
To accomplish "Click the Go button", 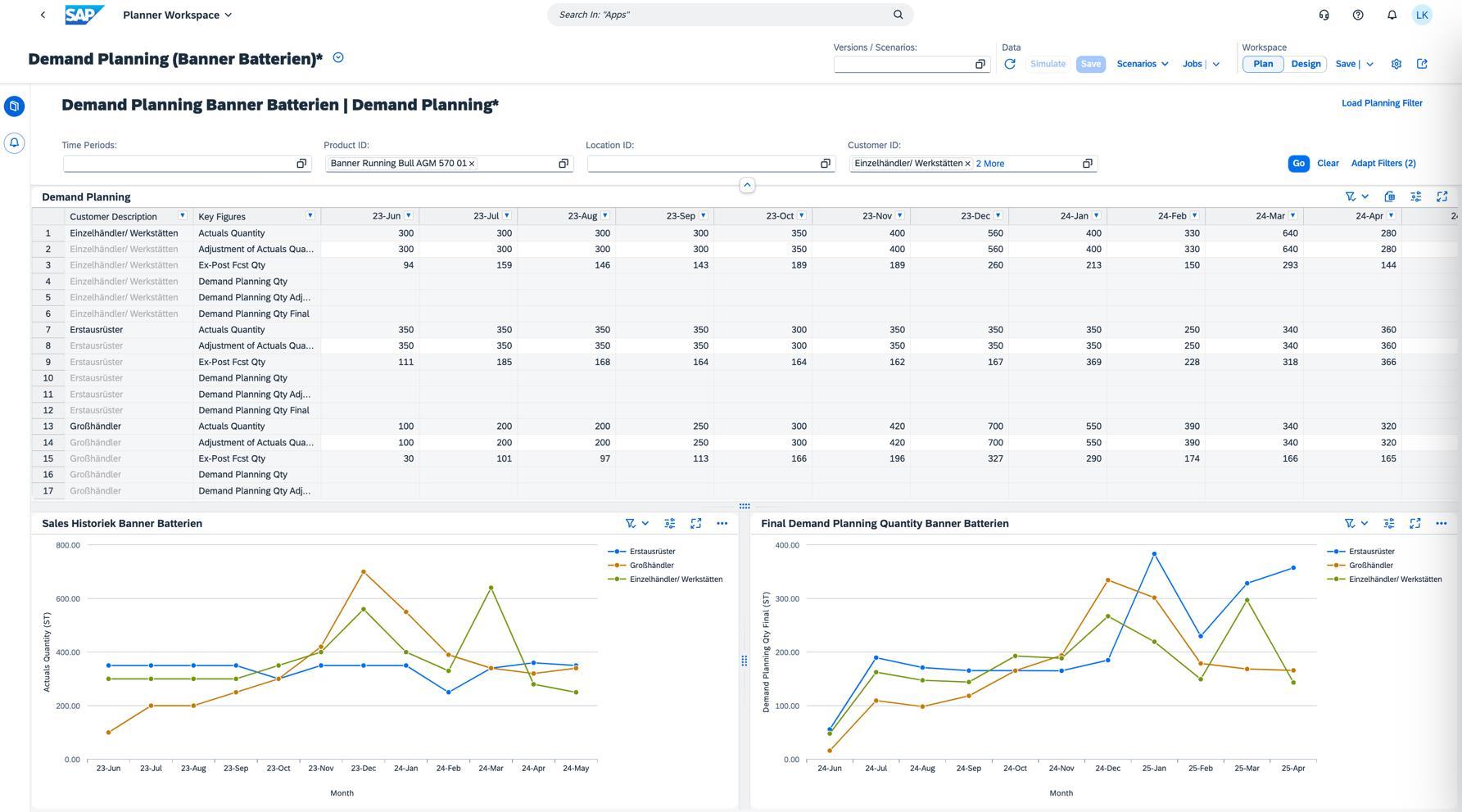I will click(x=1298, y=164).
